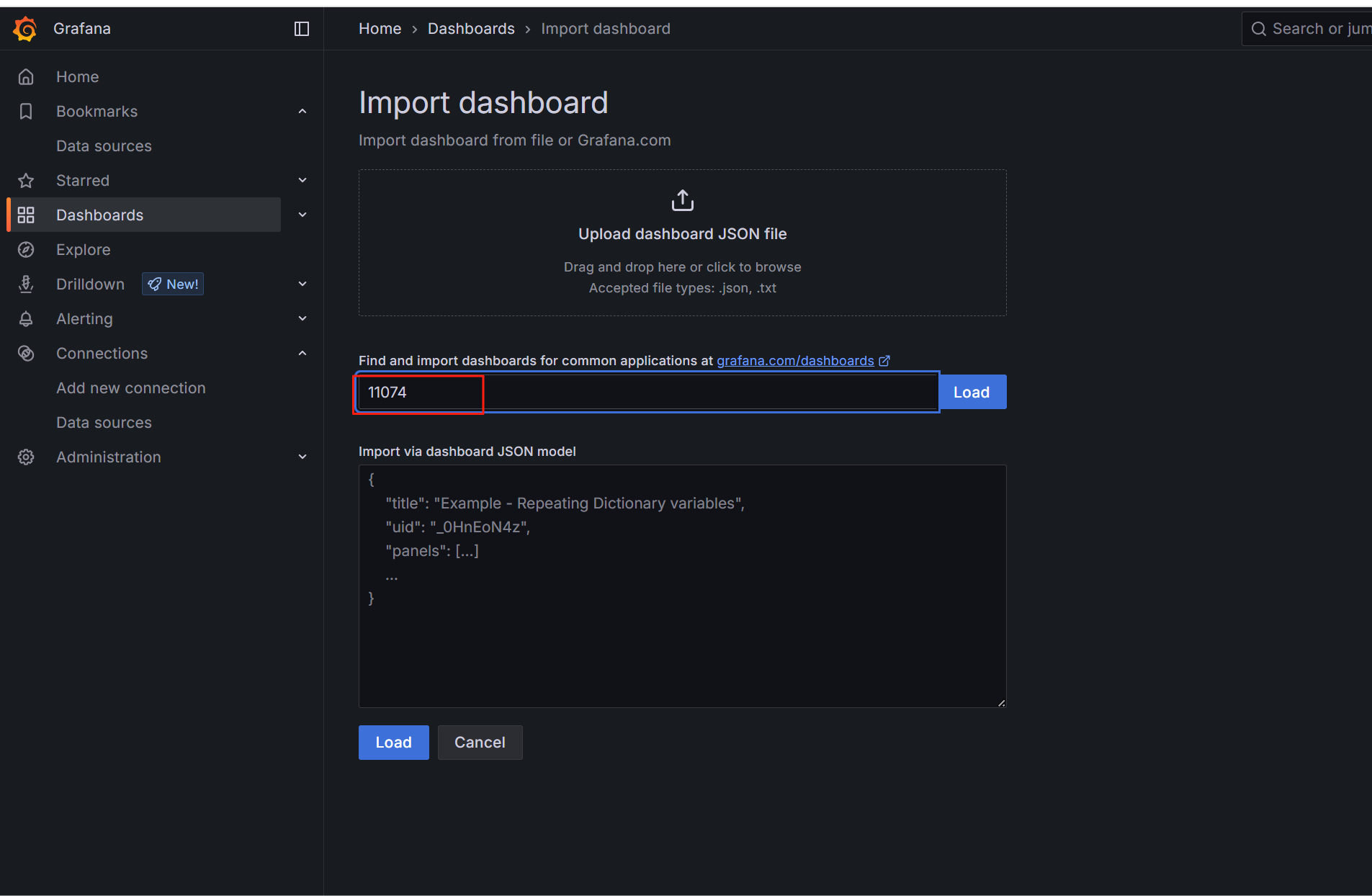Select Starred in the sidebar

[83, 180]
